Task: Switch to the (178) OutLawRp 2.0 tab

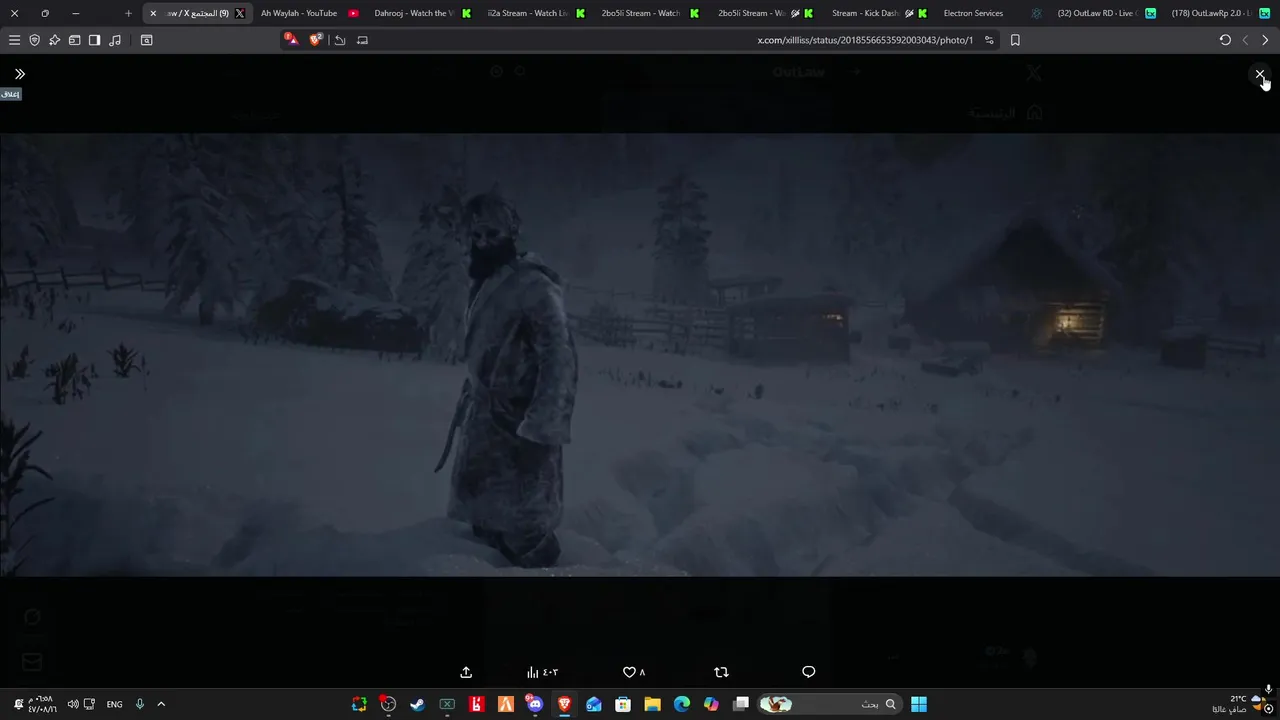Action: tap(1219, 13)
